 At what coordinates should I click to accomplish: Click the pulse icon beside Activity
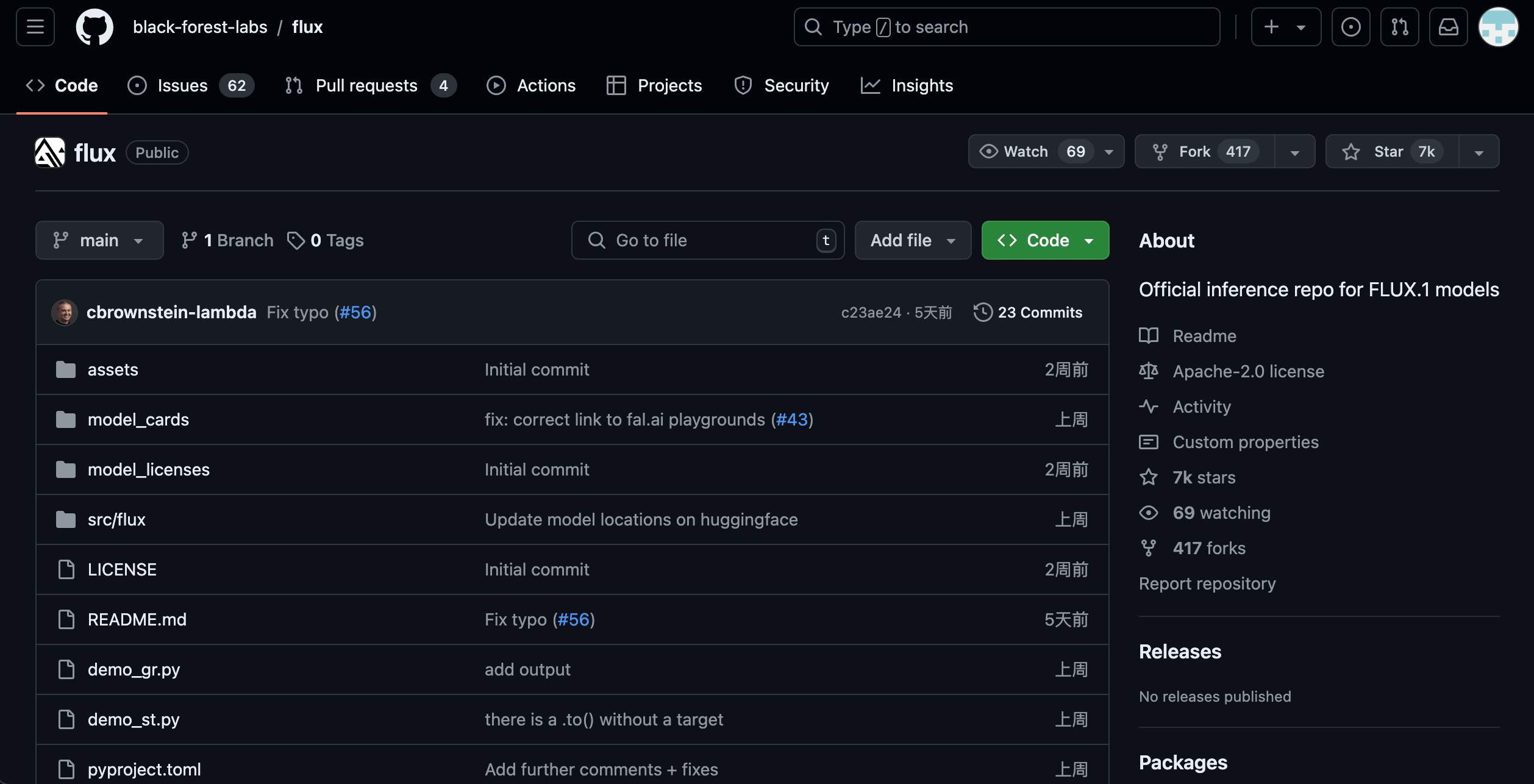click(x=1149, y=407)
